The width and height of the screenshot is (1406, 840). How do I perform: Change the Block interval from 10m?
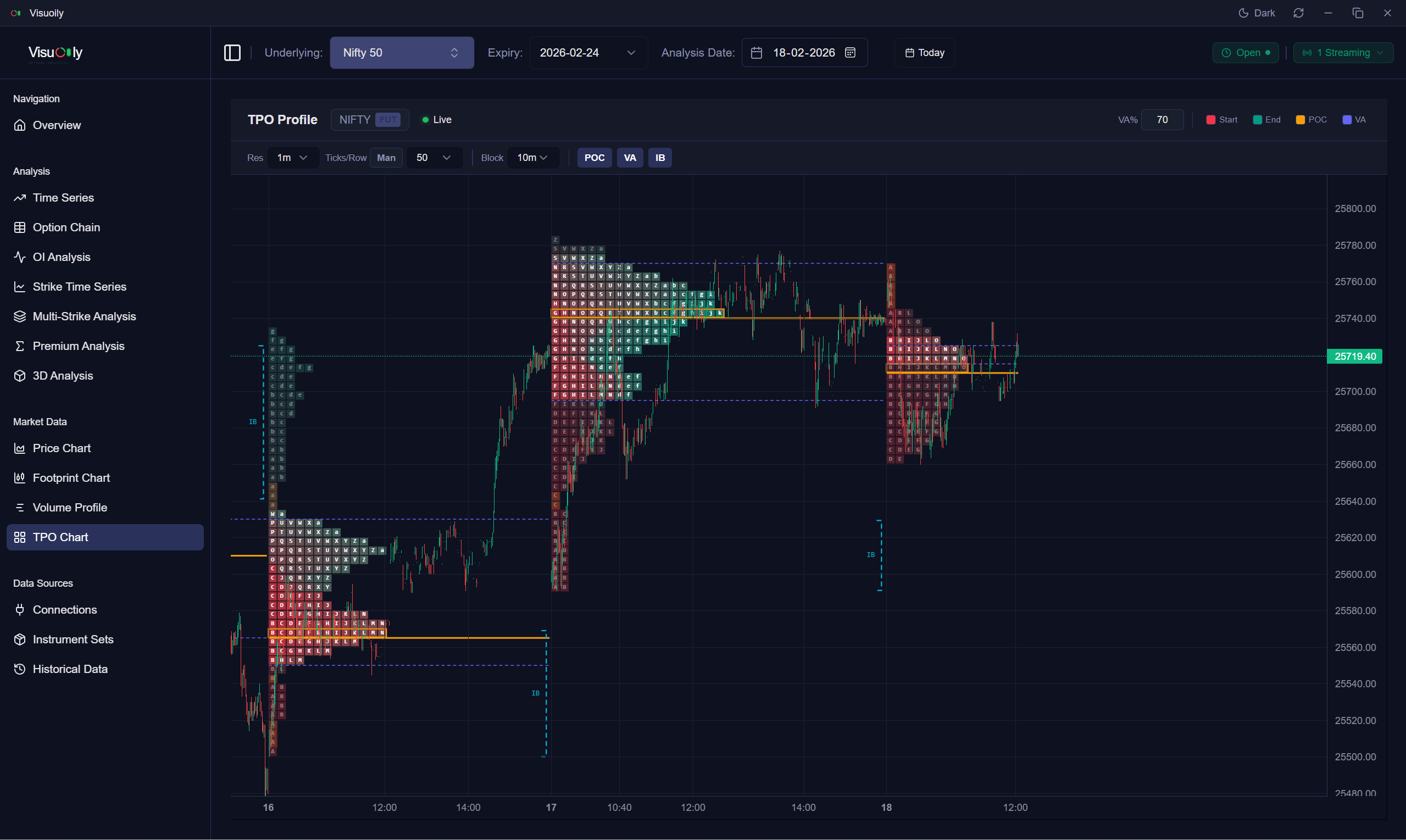pos(532,157)
